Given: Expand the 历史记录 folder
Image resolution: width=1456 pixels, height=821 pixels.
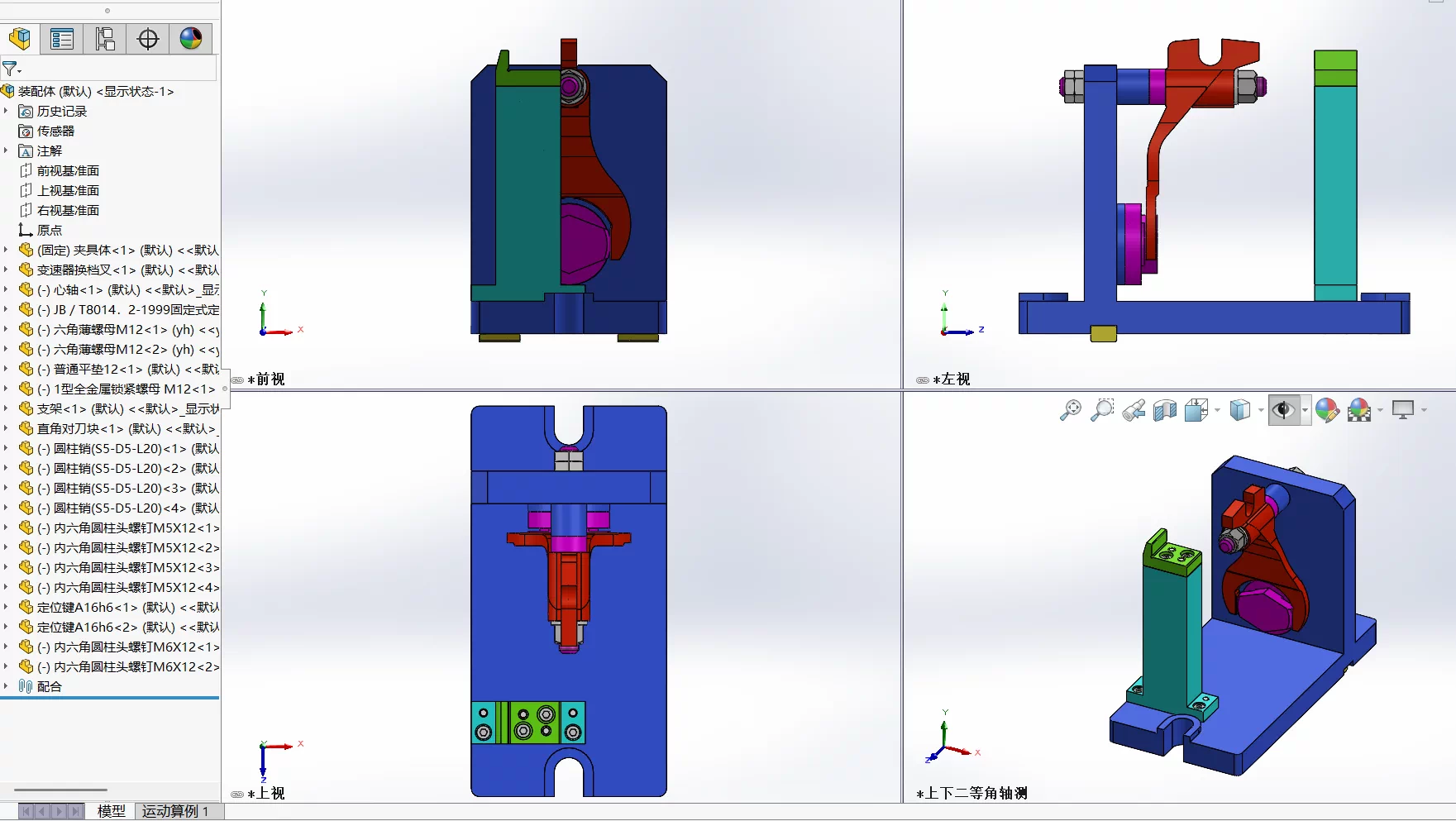Looking at the screenshot, I should (x=6, y=112).
